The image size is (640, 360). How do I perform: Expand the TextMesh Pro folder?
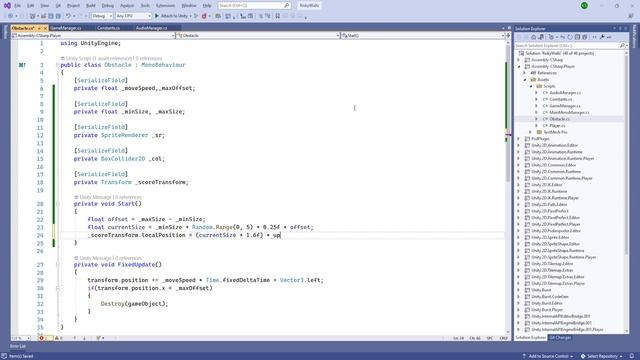coord(531,132)
